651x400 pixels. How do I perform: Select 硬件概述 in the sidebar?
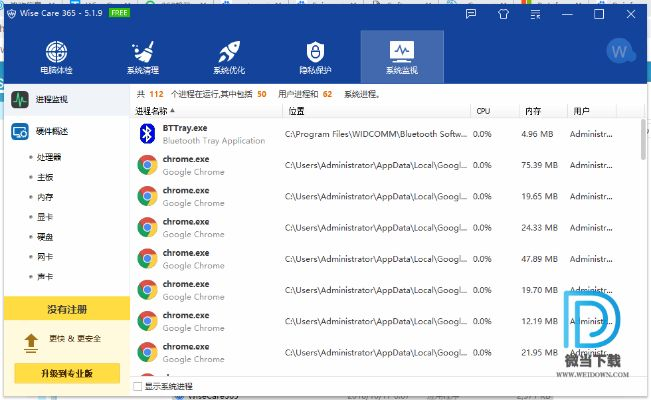click(67, 132)
